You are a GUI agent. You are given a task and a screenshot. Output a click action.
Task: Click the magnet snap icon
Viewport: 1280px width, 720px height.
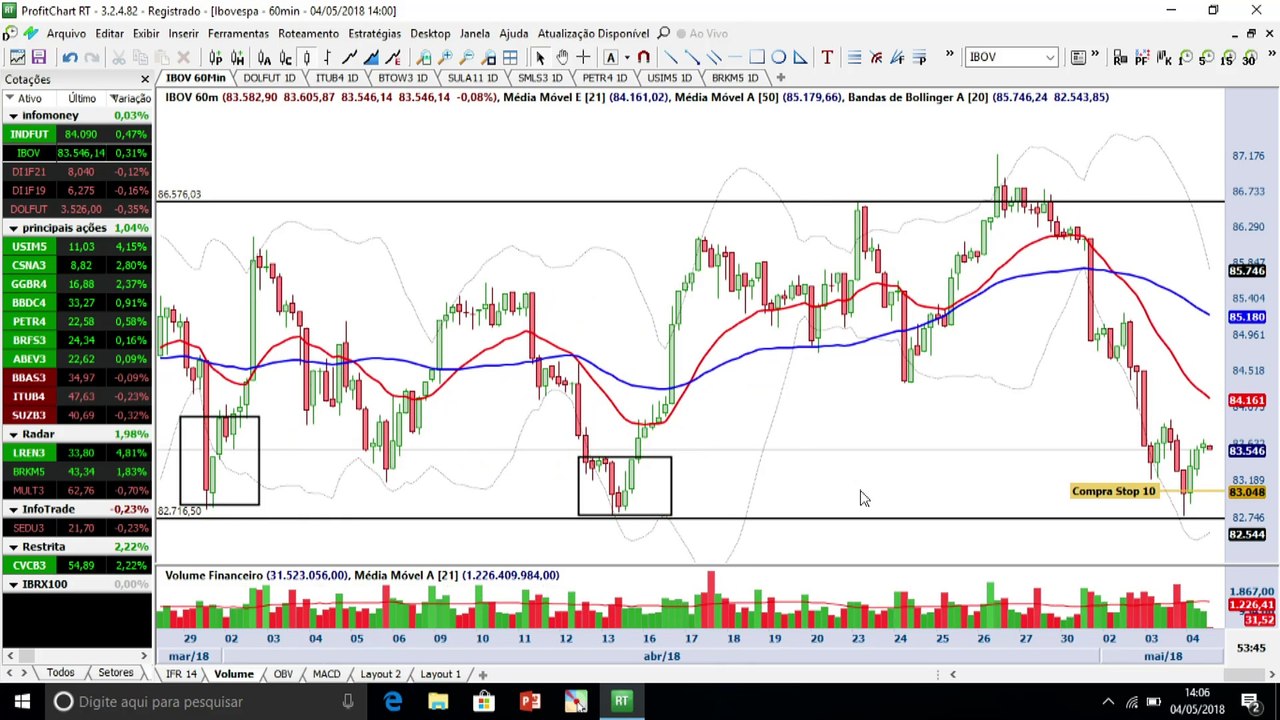(x=643, y=57)
